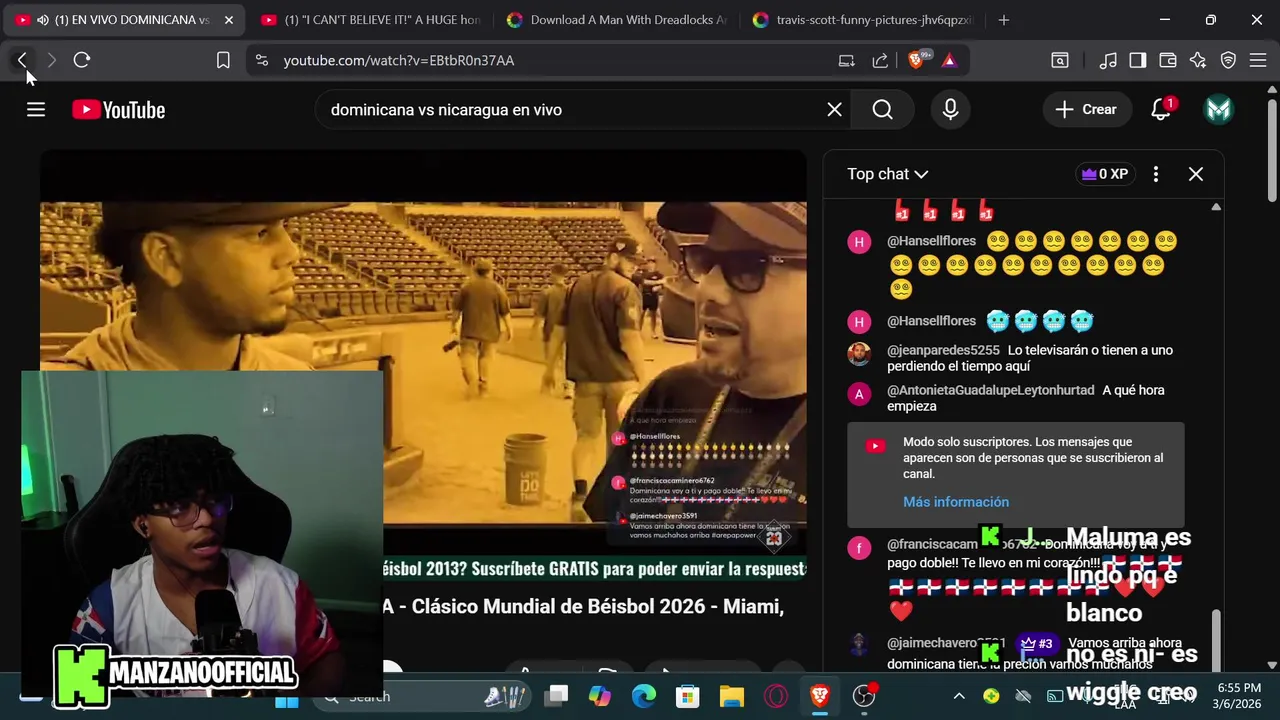Screen dimensions: 1280x720
Task: Open Copilot from the taskbar
Action: [x=599, y=696]
